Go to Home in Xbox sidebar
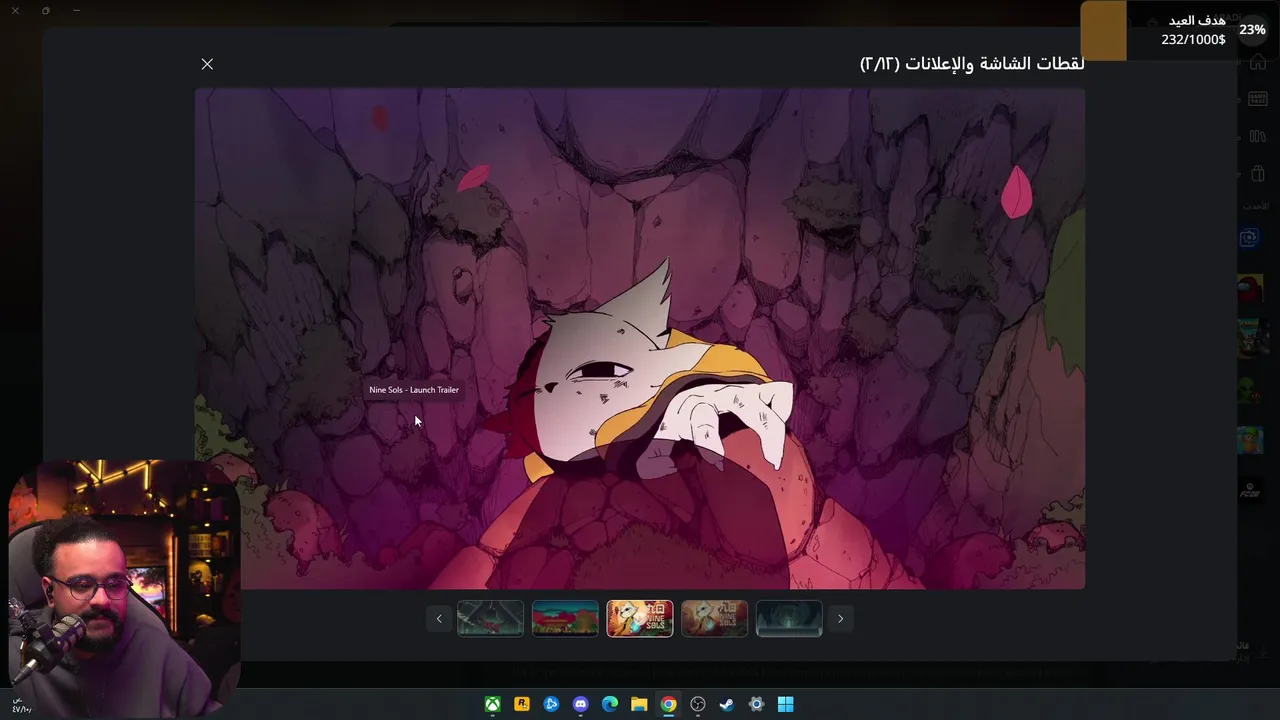The width and height of the screenshot is (1280, 720). [1257, 62]
